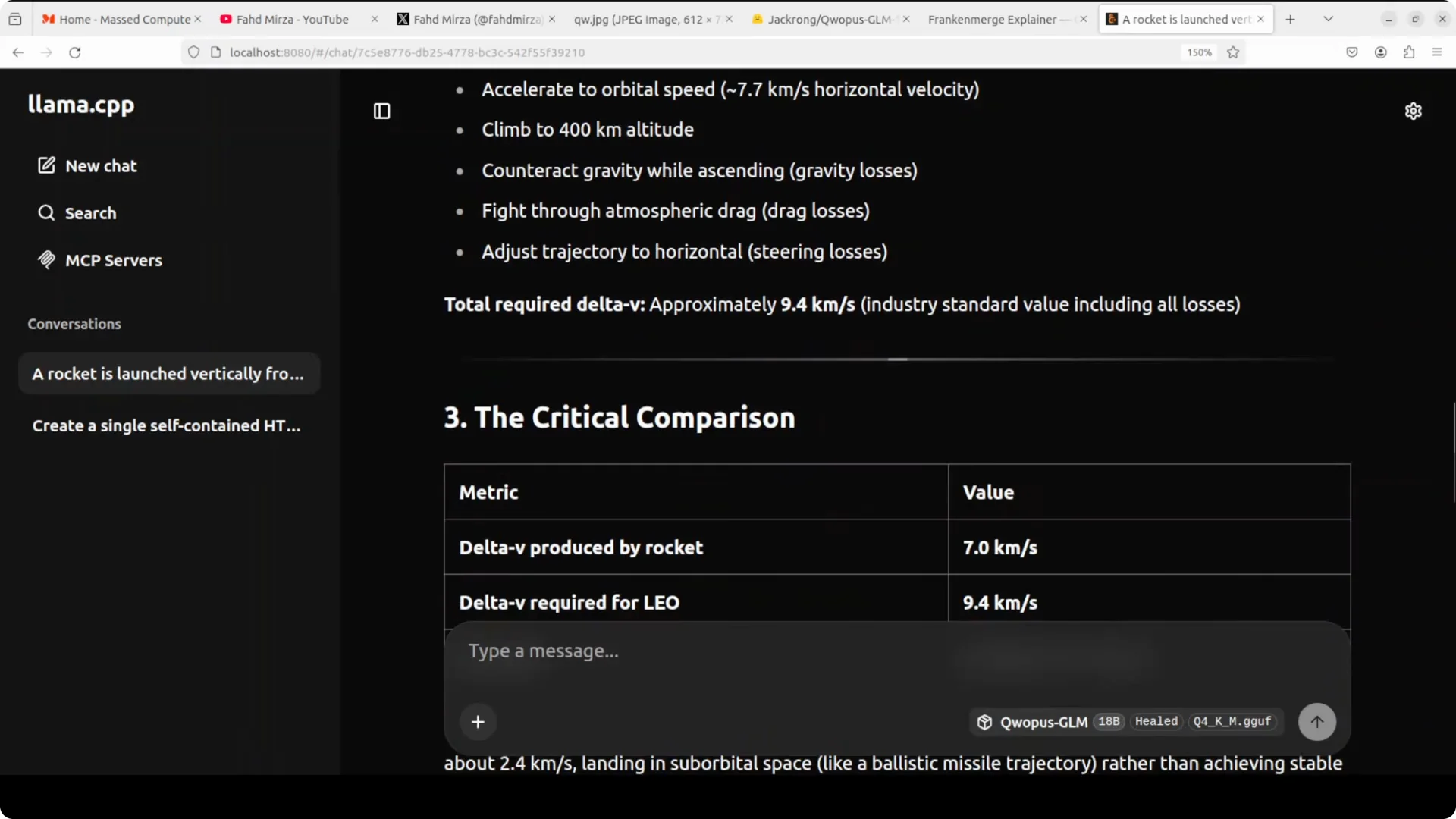1456x819 pixels.
Task: List all tabs dropdown arrow
Action: click(x=1328, y=19)
